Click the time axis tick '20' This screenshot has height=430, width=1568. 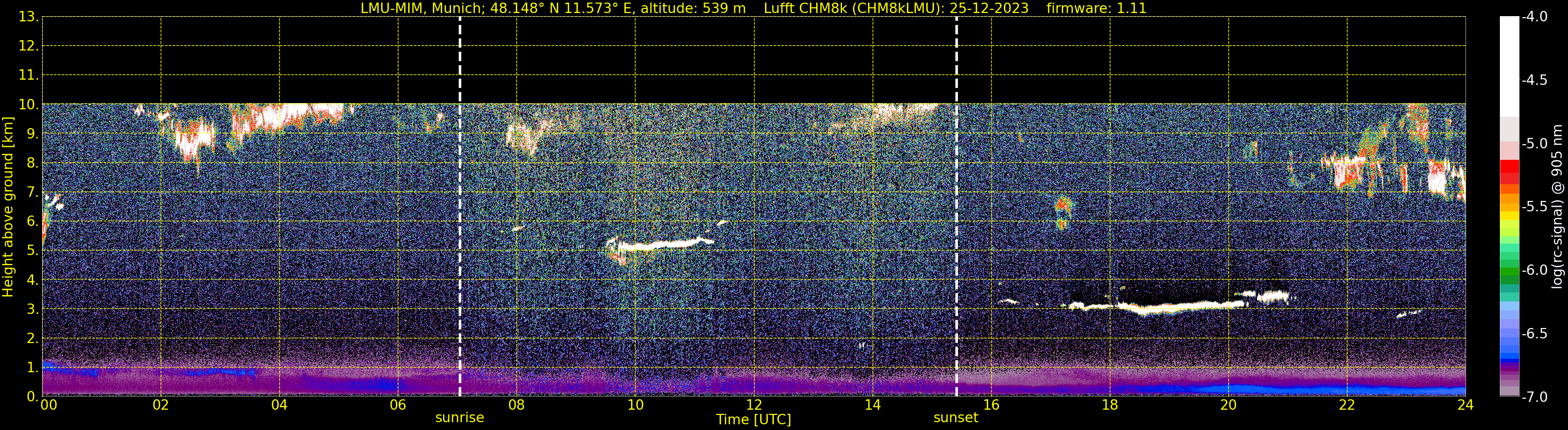(1229, 405)
